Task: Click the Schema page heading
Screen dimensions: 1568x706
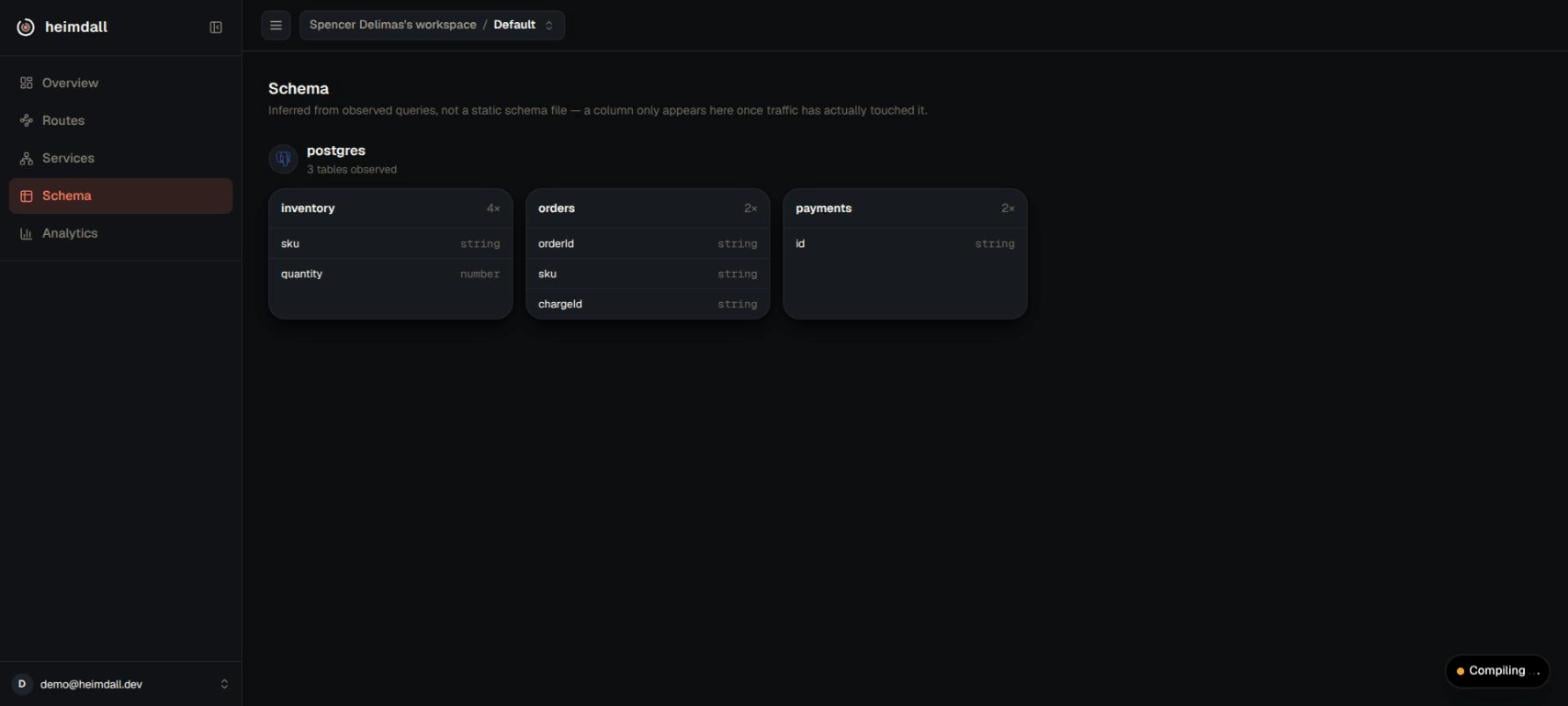Action: tap(298, 88)
